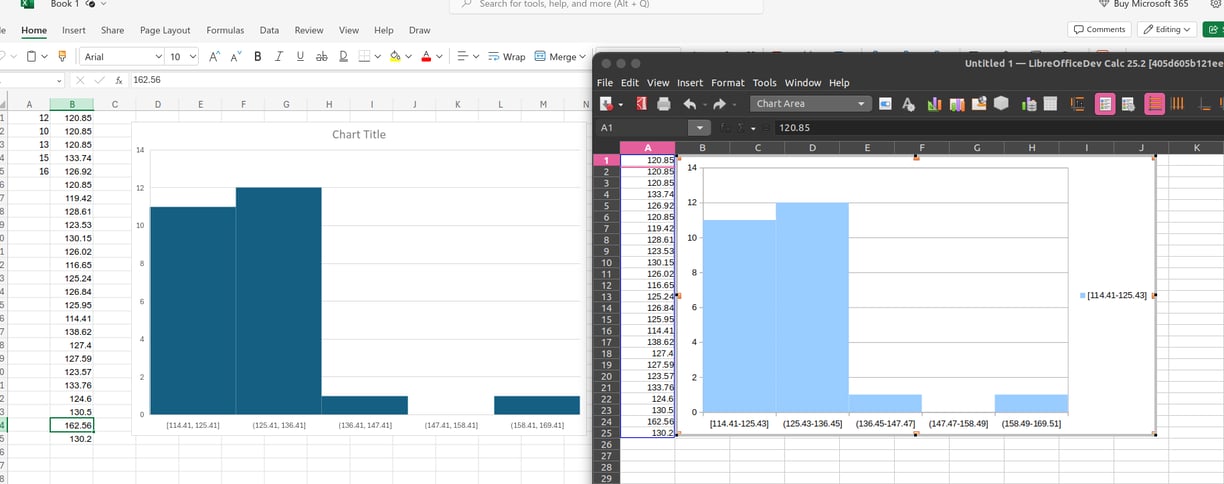Open Chart Type icon in LibreOffice toolbar

934,104
